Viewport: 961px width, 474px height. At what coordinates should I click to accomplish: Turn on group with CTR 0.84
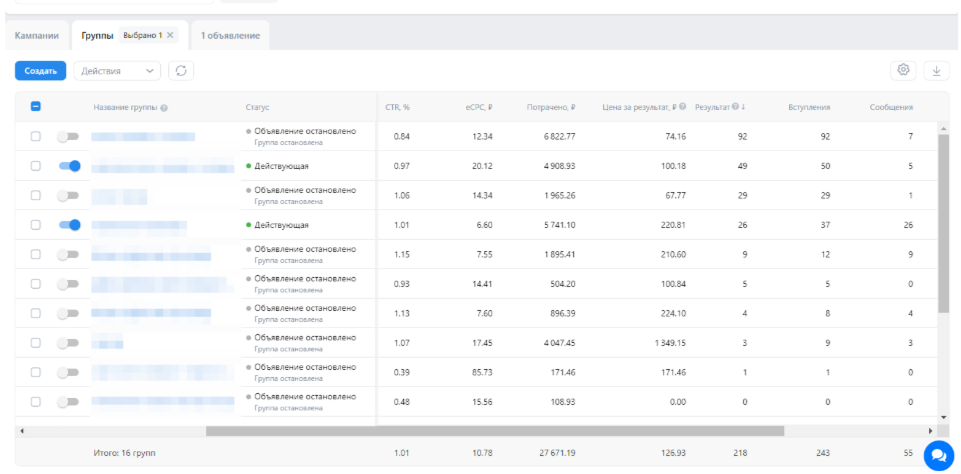pyautogui.click(x=68, y=137)
